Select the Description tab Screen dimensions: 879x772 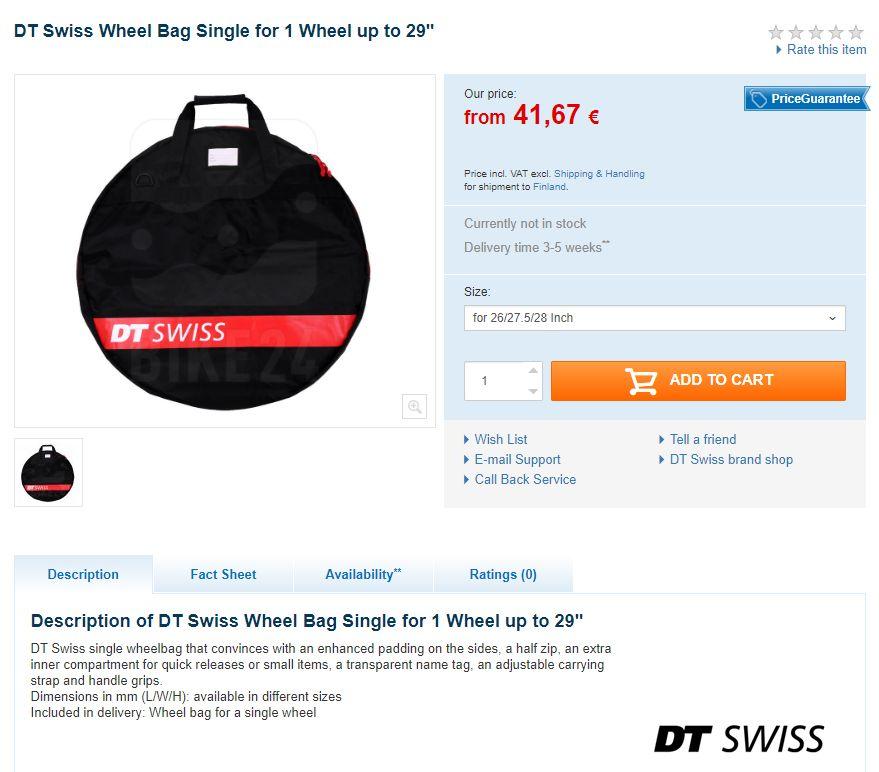[83, 574]
